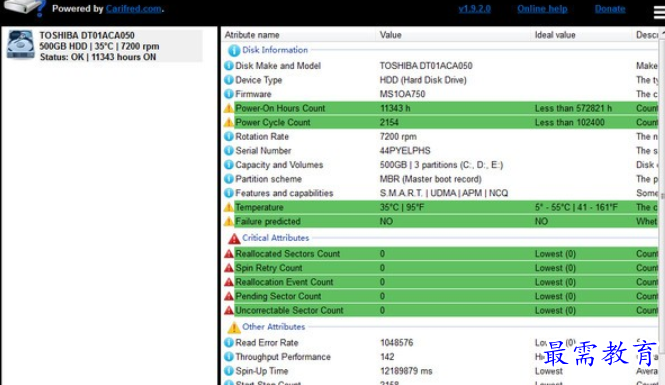The width and height of the screenshot is (665, 385).
Task: Click info icon beside Partition scheme
Action: click(229, 179)
